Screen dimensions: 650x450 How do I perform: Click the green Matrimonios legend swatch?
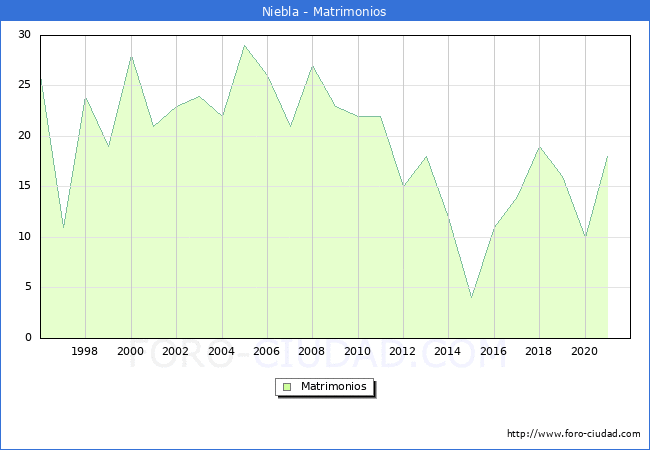[287, 387]
